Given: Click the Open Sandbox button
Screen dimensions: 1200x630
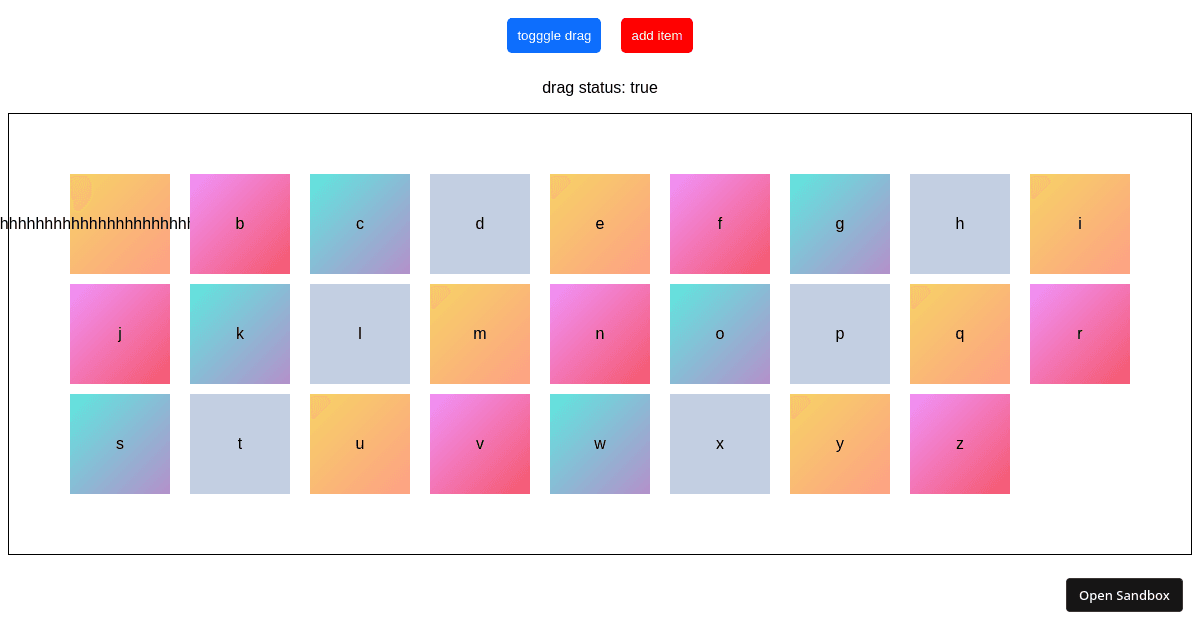Looking at the screenshot, I should coord(1124,595).
